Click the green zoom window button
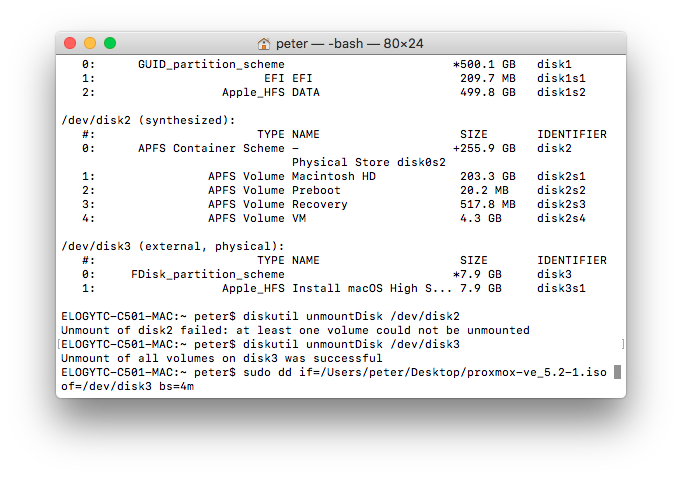 (110, 43)
